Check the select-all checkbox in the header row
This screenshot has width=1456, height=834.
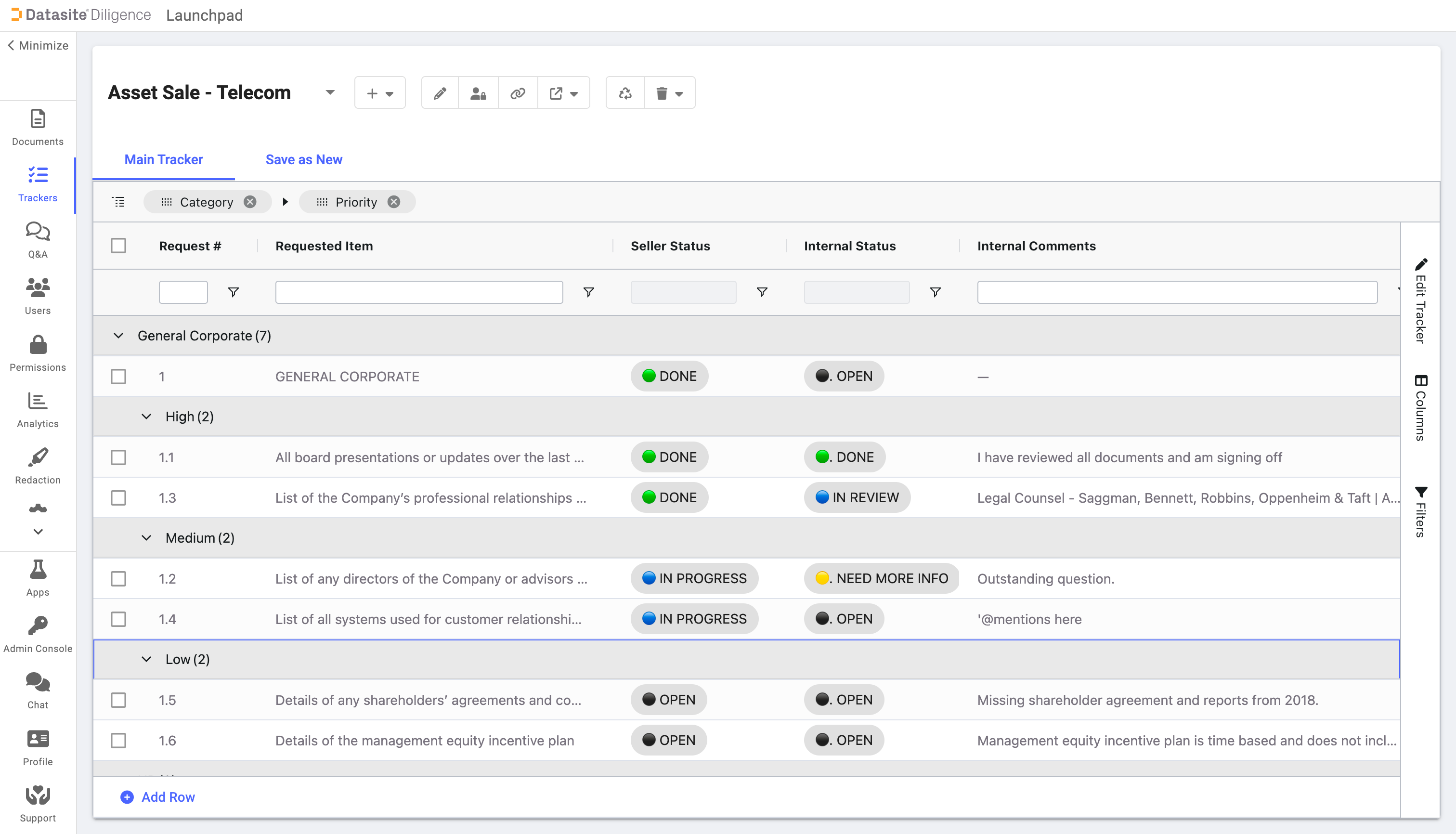point(118,245)
